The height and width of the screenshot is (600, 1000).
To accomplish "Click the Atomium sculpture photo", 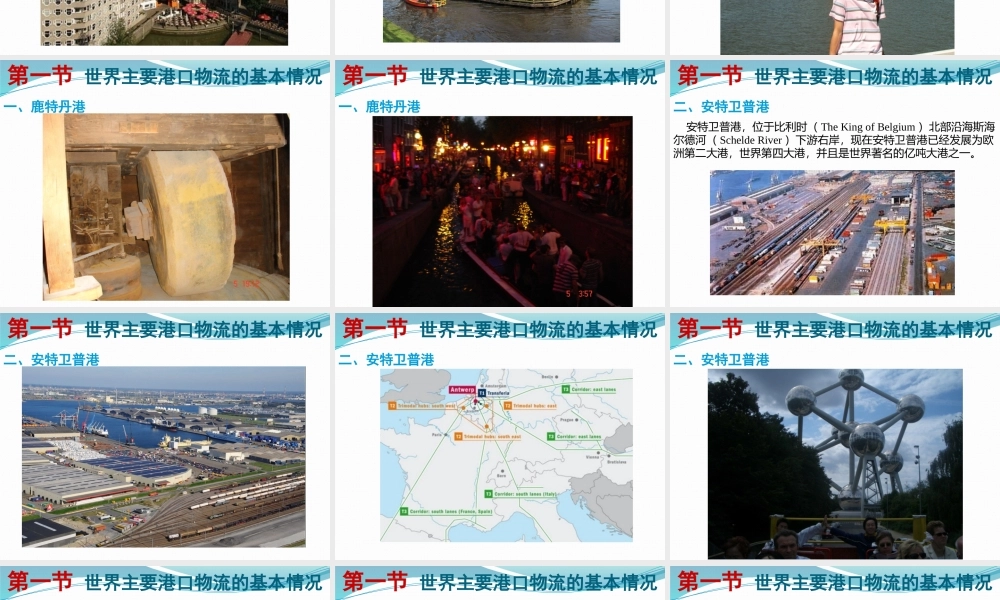I will [835, 464].
